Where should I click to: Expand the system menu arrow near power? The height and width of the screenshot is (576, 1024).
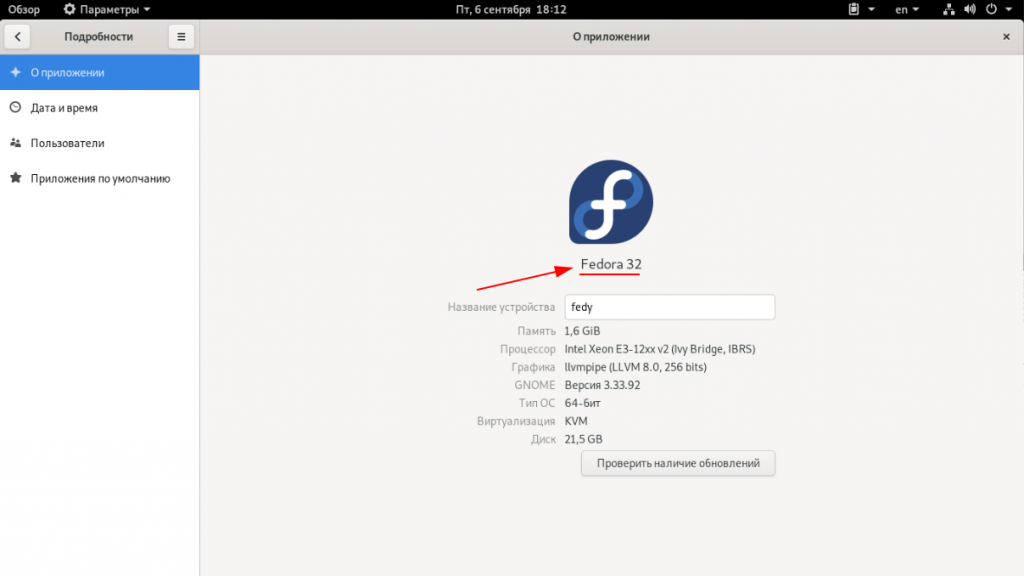[1010, 9]
